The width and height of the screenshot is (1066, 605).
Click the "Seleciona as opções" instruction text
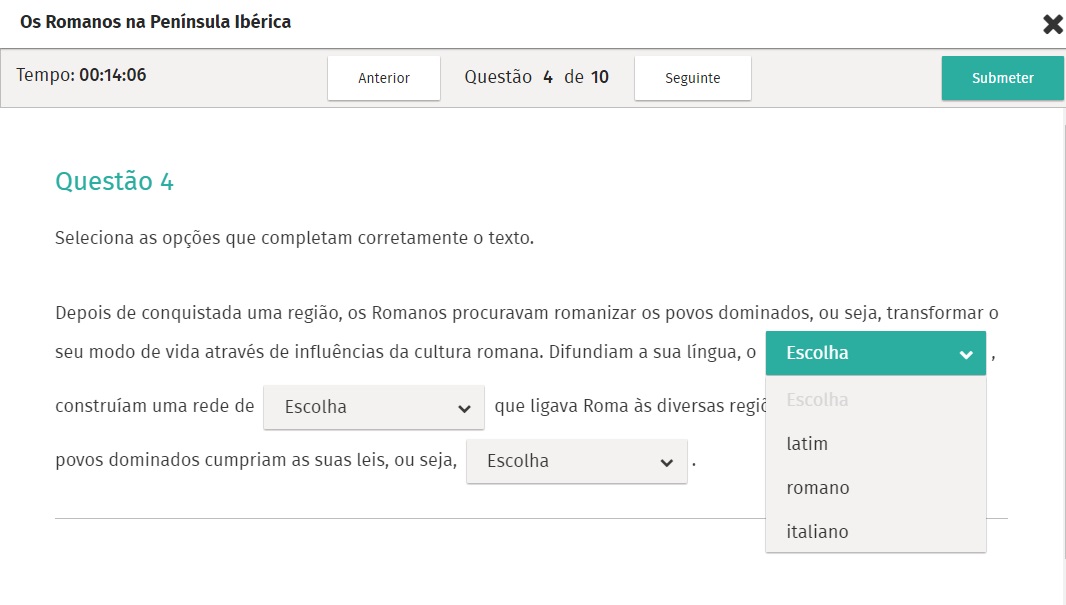pos(294,239)
